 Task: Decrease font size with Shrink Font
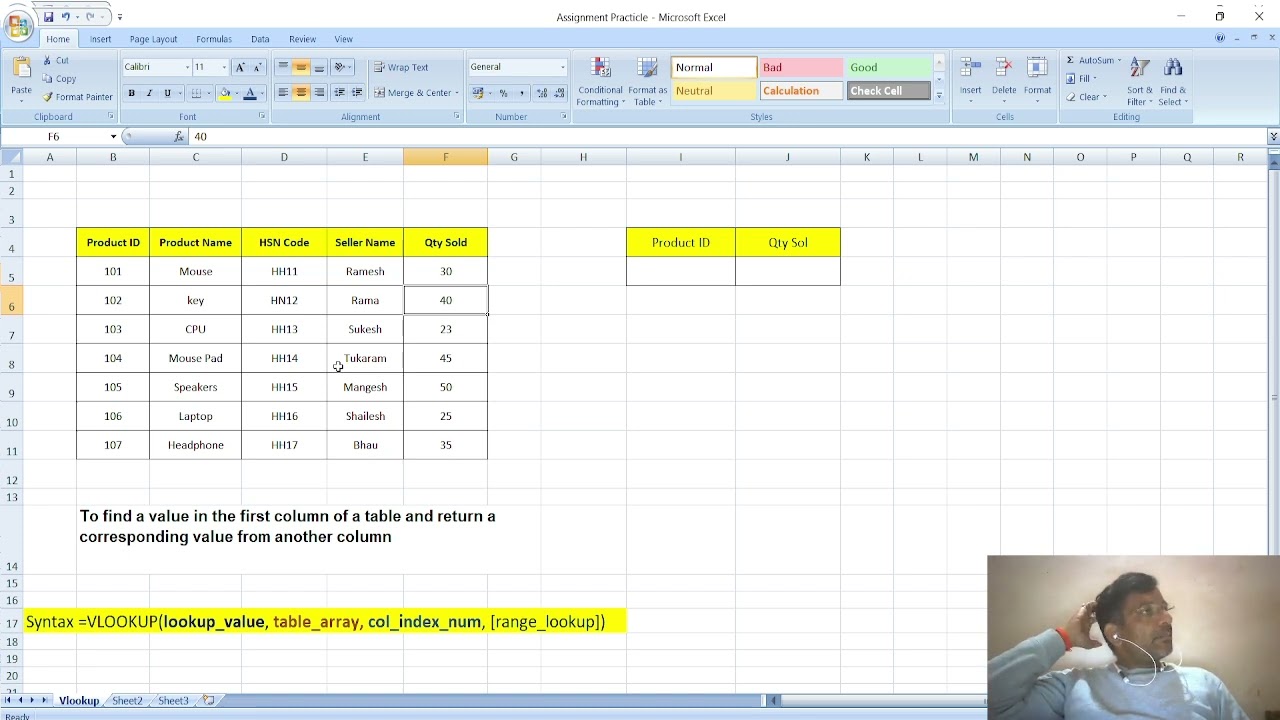pyautogui.click(x=257, y=67)
